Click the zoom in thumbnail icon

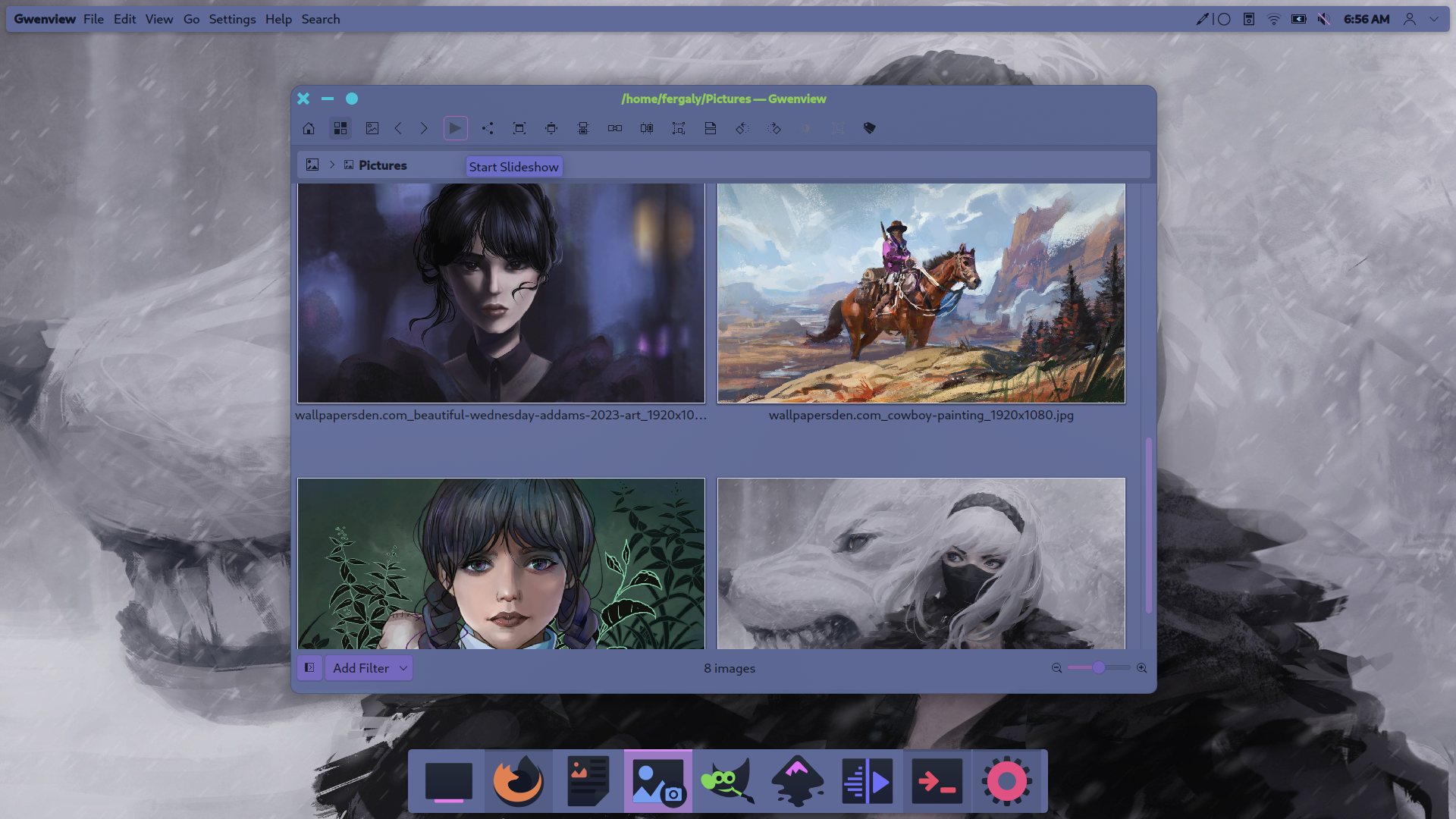1141,668
